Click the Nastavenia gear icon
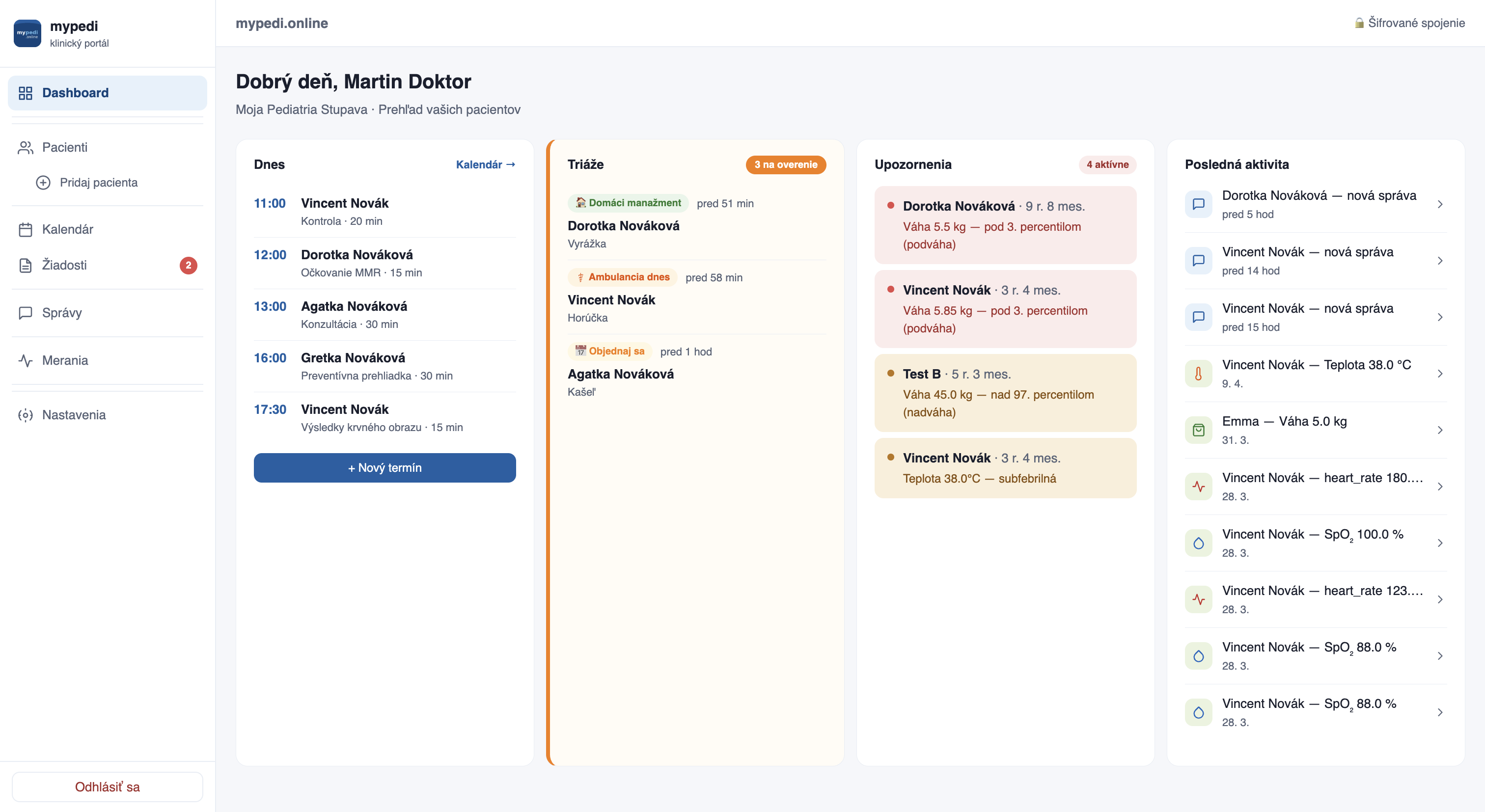 coord(26,415)
